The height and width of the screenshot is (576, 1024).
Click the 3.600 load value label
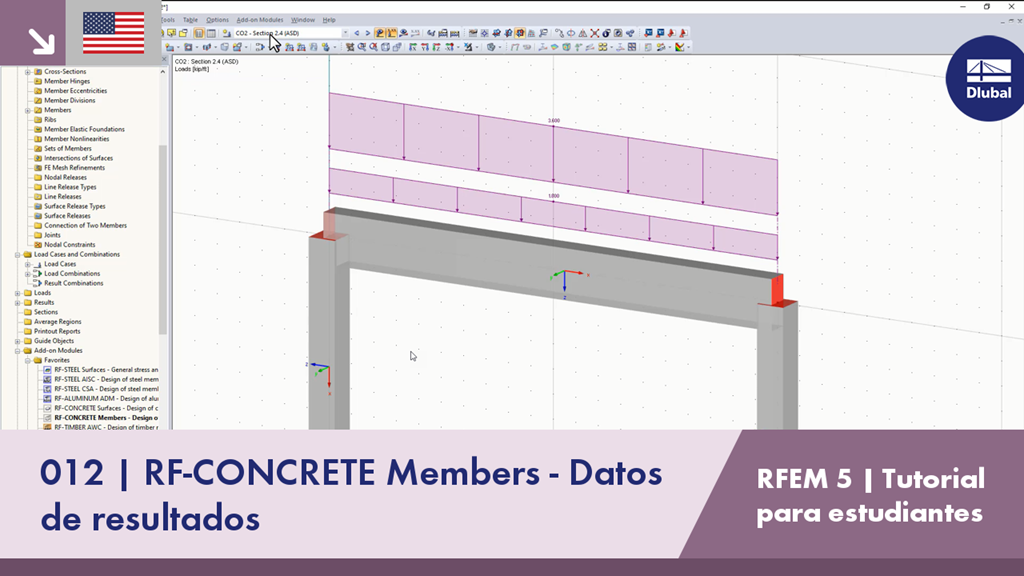554,121
